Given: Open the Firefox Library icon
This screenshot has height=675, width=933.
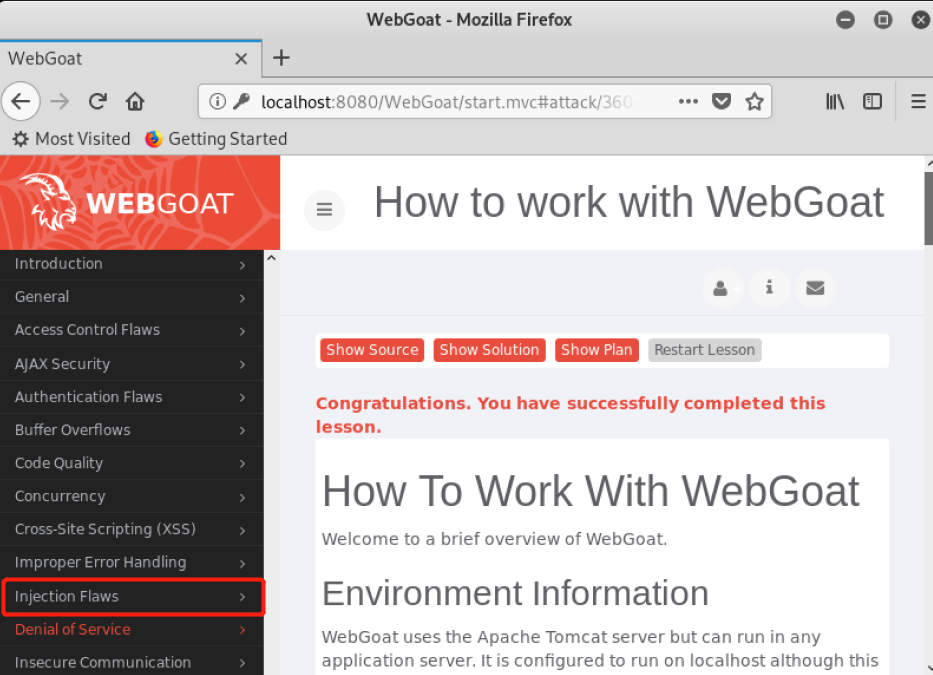Looking at the screenshot, I should click(835, 102).
